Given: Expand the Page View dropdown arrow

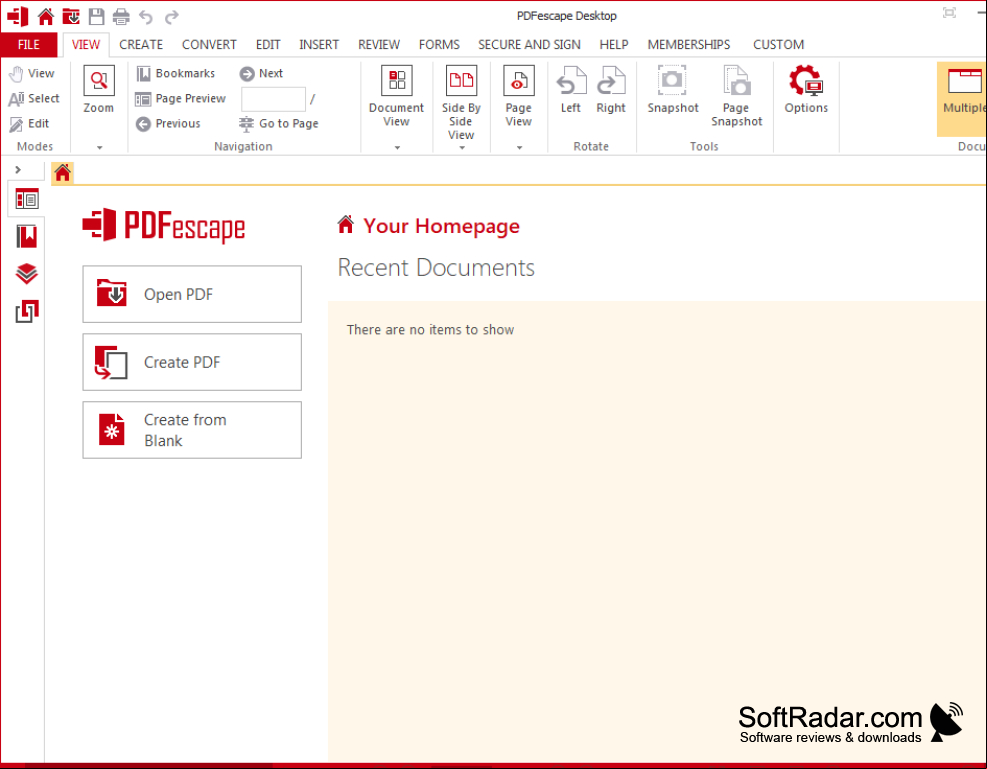Looking at the screenshot, I should [519, 147].
